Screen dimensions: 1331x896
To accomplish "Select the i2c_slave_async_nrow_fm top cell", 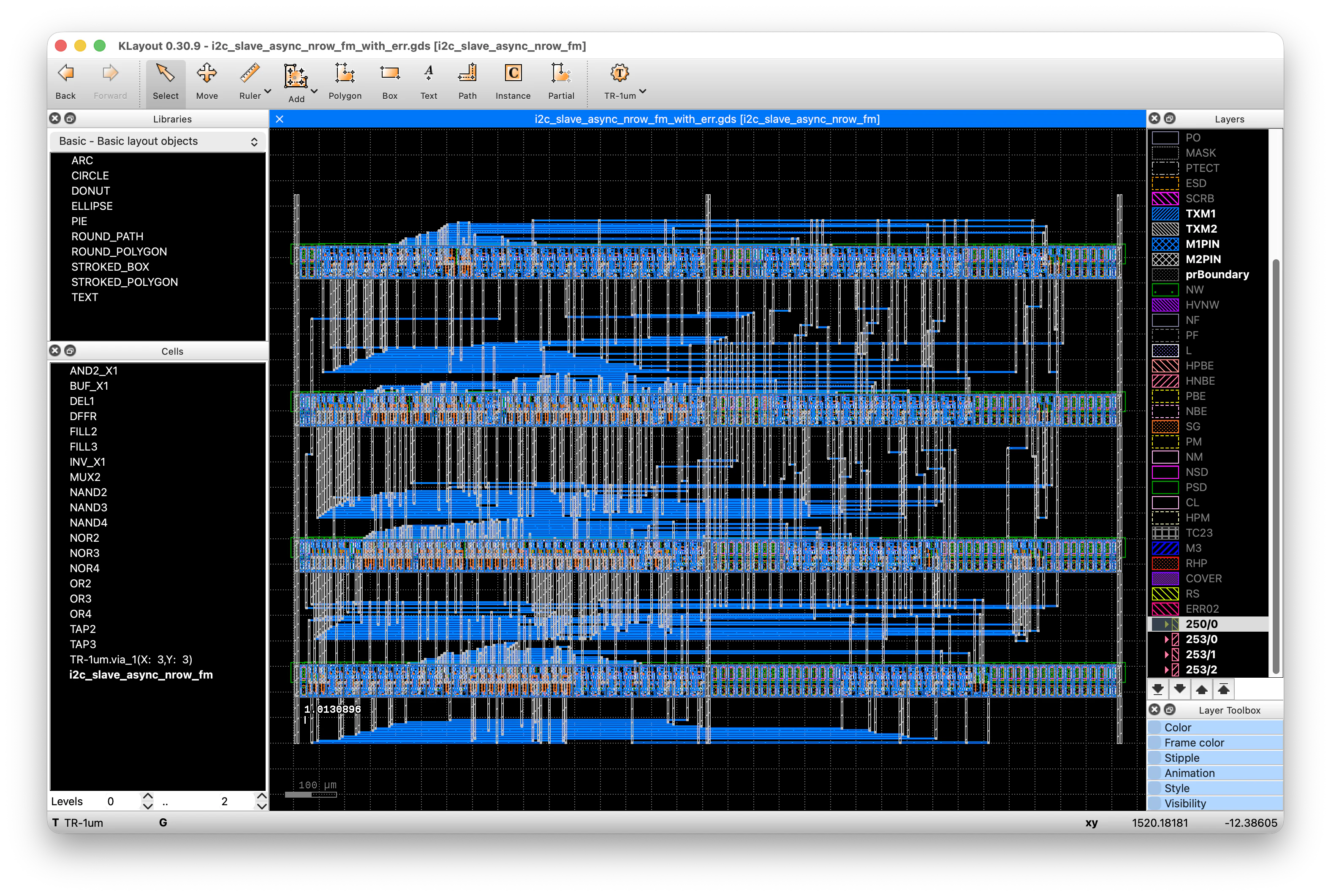I will (141, 674).
